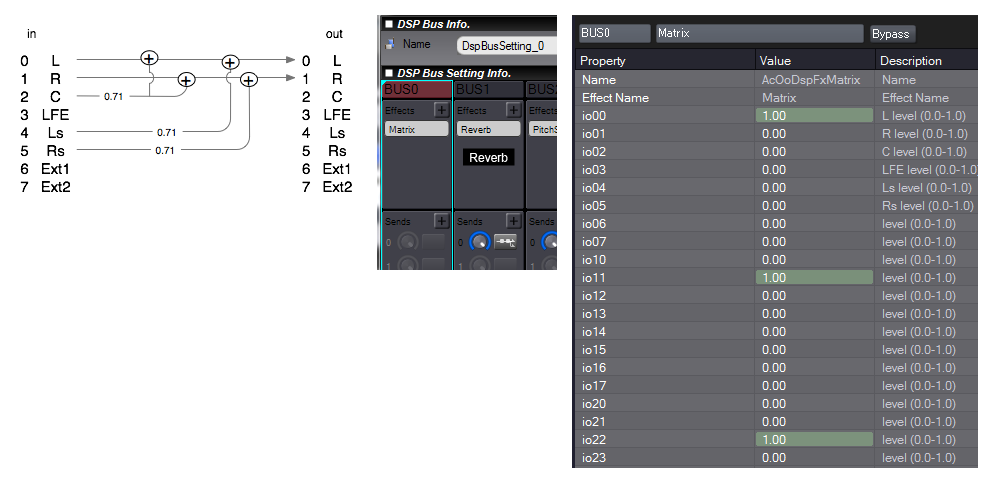Click the BUS1 send 0 routing icon

pyautogui.click(x=506, y=242)
